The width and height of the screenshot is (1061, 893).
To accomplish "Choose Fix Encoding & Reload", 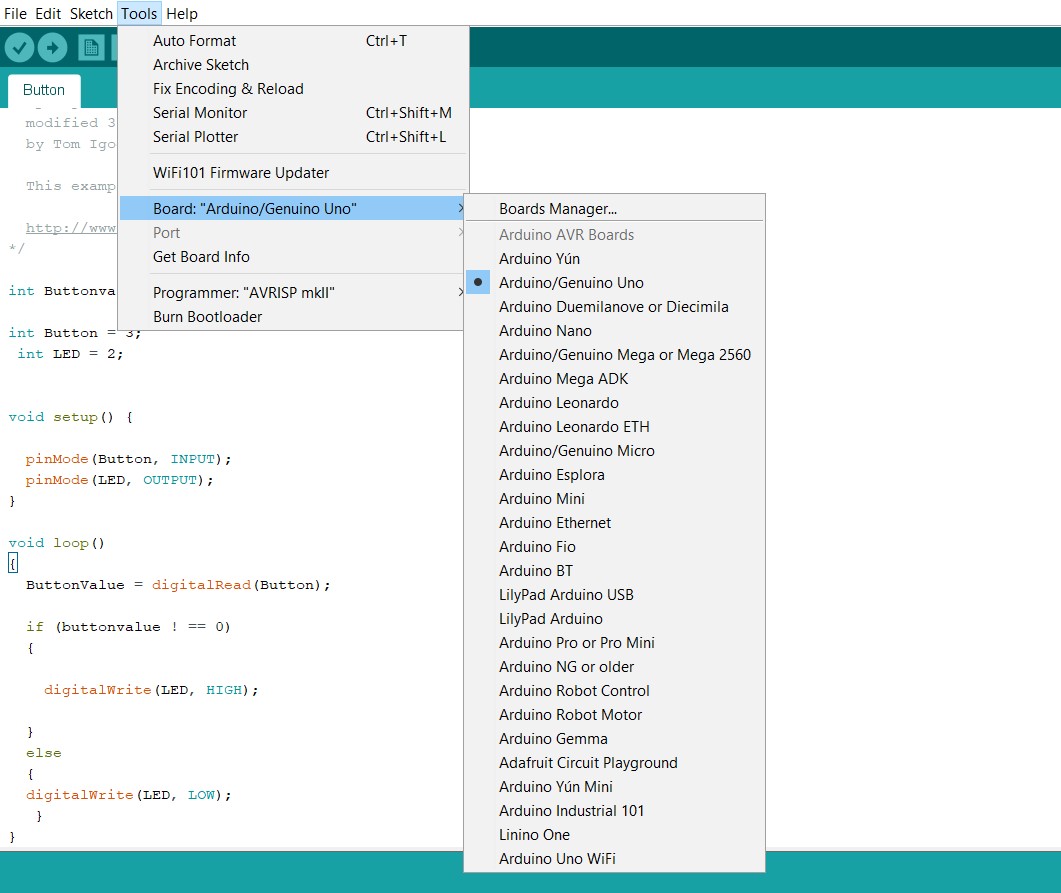I will (292, 89).
